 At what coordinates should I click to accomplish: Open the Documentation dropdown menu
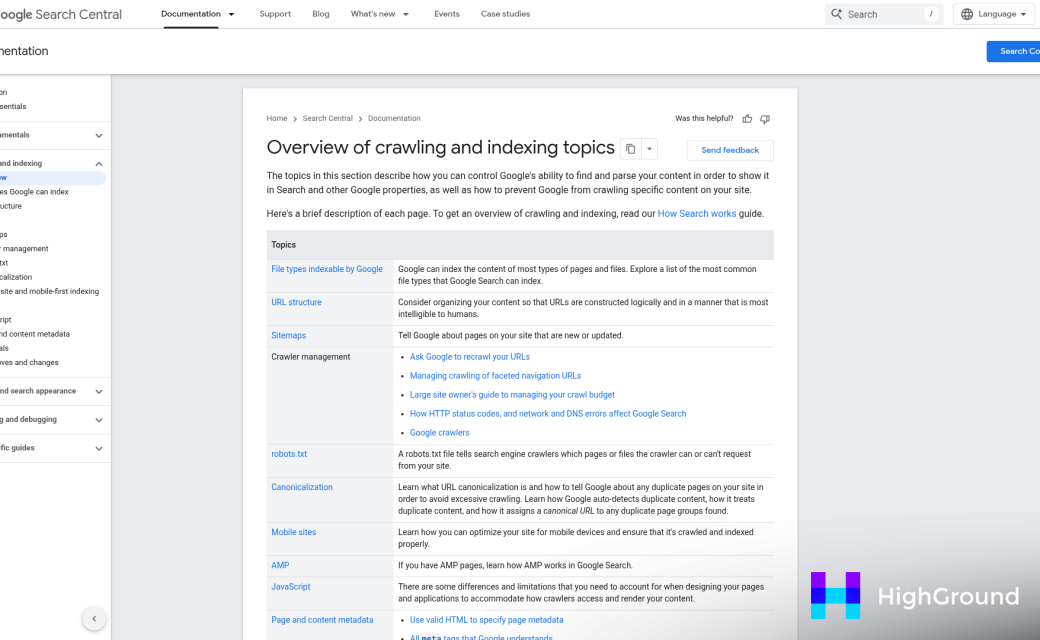pos(197,13)
